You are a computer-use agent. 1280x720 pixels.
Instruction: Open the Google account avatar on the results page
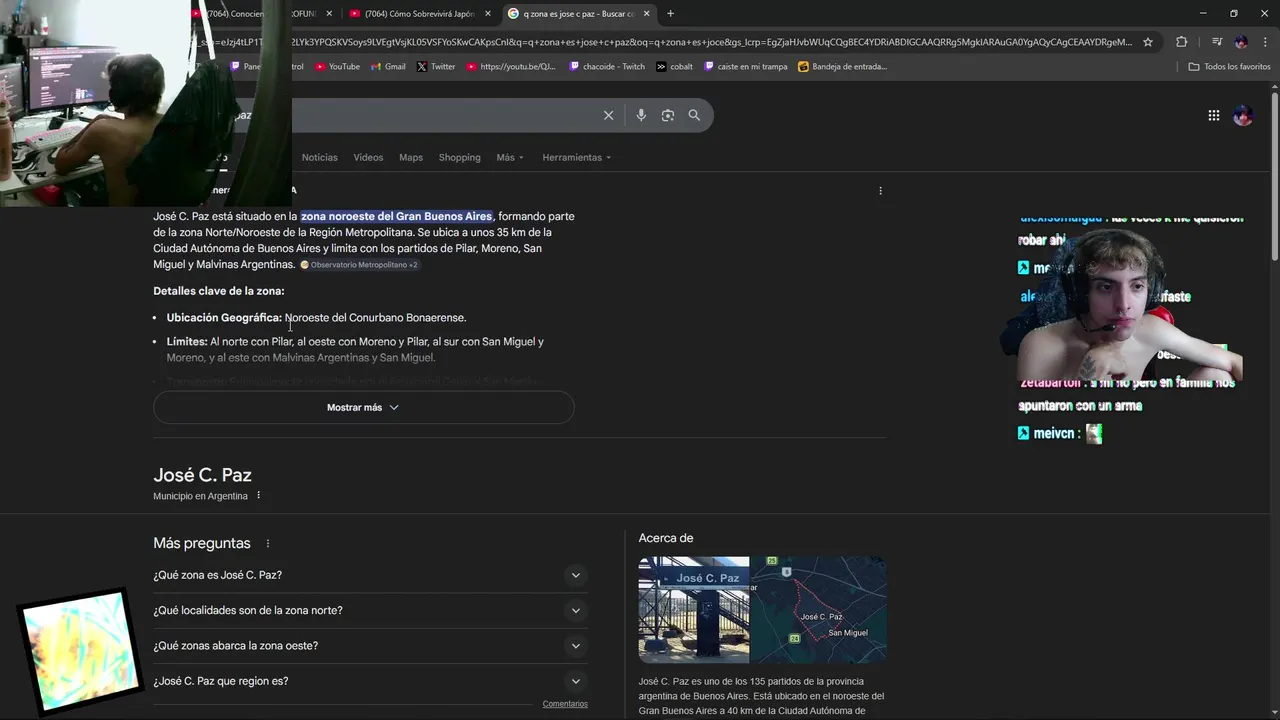[1243, 115]
